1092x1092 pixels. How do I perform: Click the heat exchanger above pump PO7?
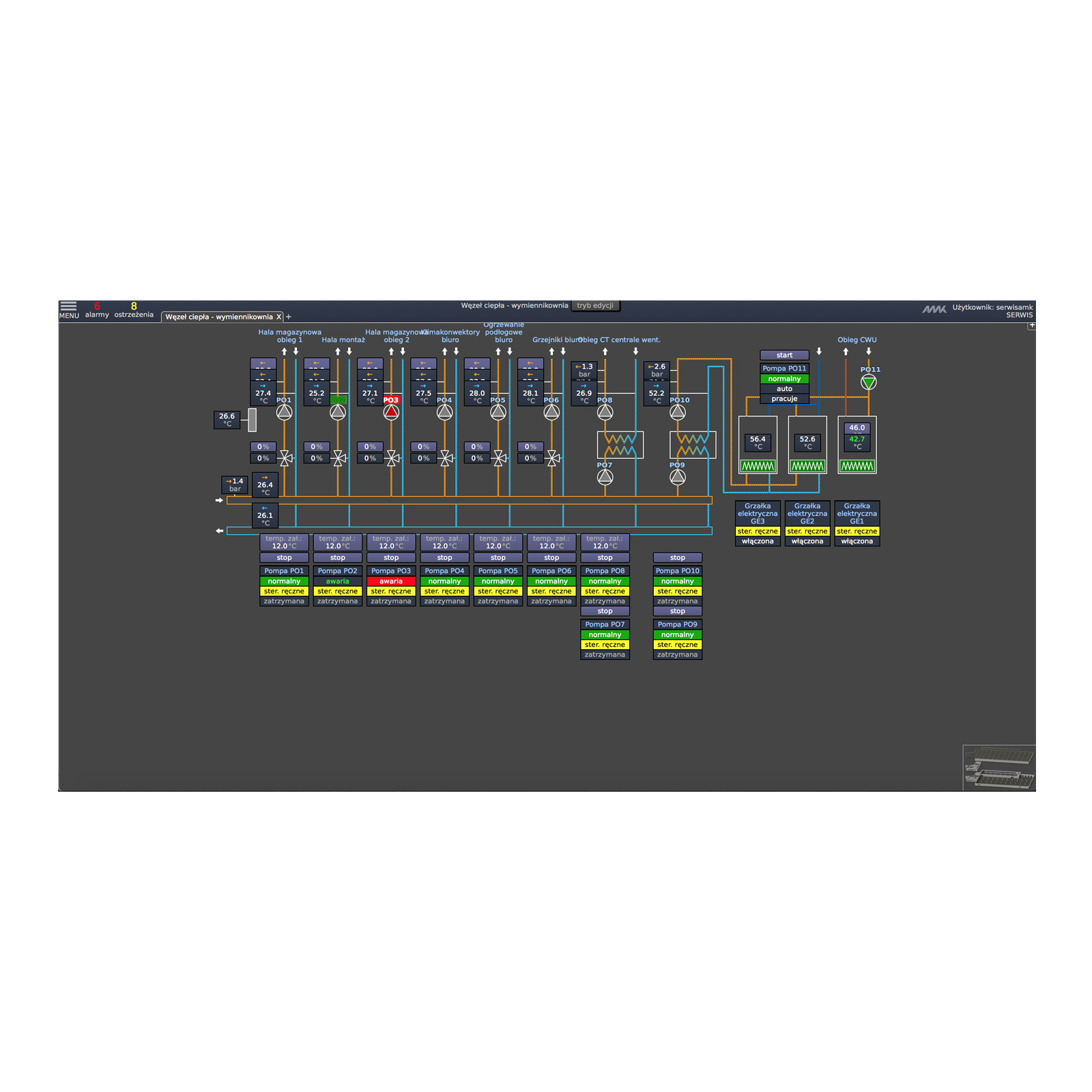[620, 445]
